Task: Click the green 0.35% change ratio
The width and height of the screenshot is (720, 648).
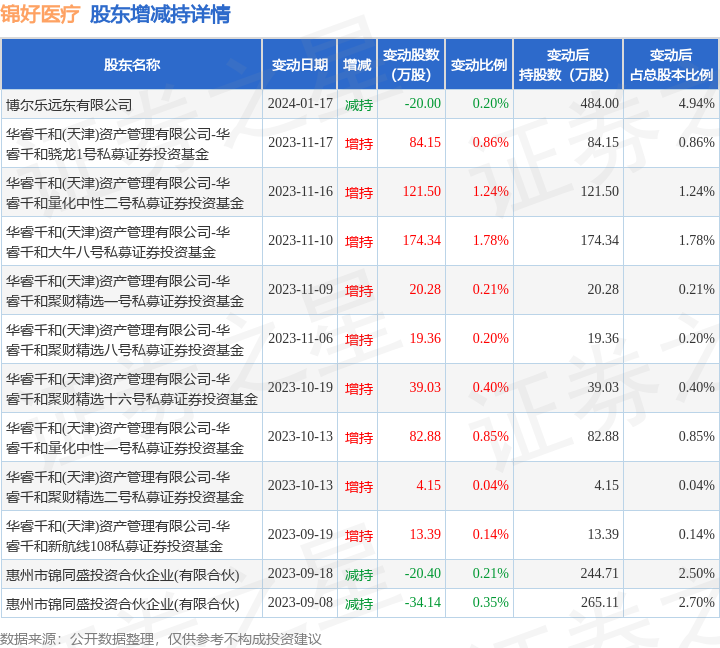Action: (490, 604)
